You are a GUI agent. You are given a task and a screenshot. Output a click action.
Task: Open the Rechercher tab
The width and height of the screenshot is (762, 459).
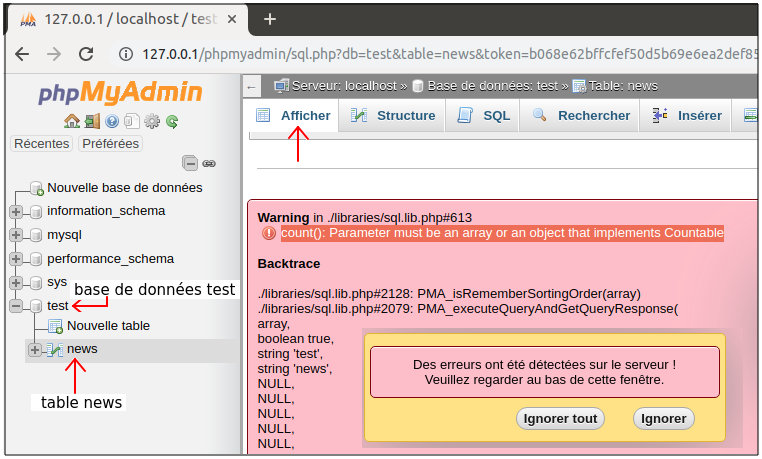[580, 116]
